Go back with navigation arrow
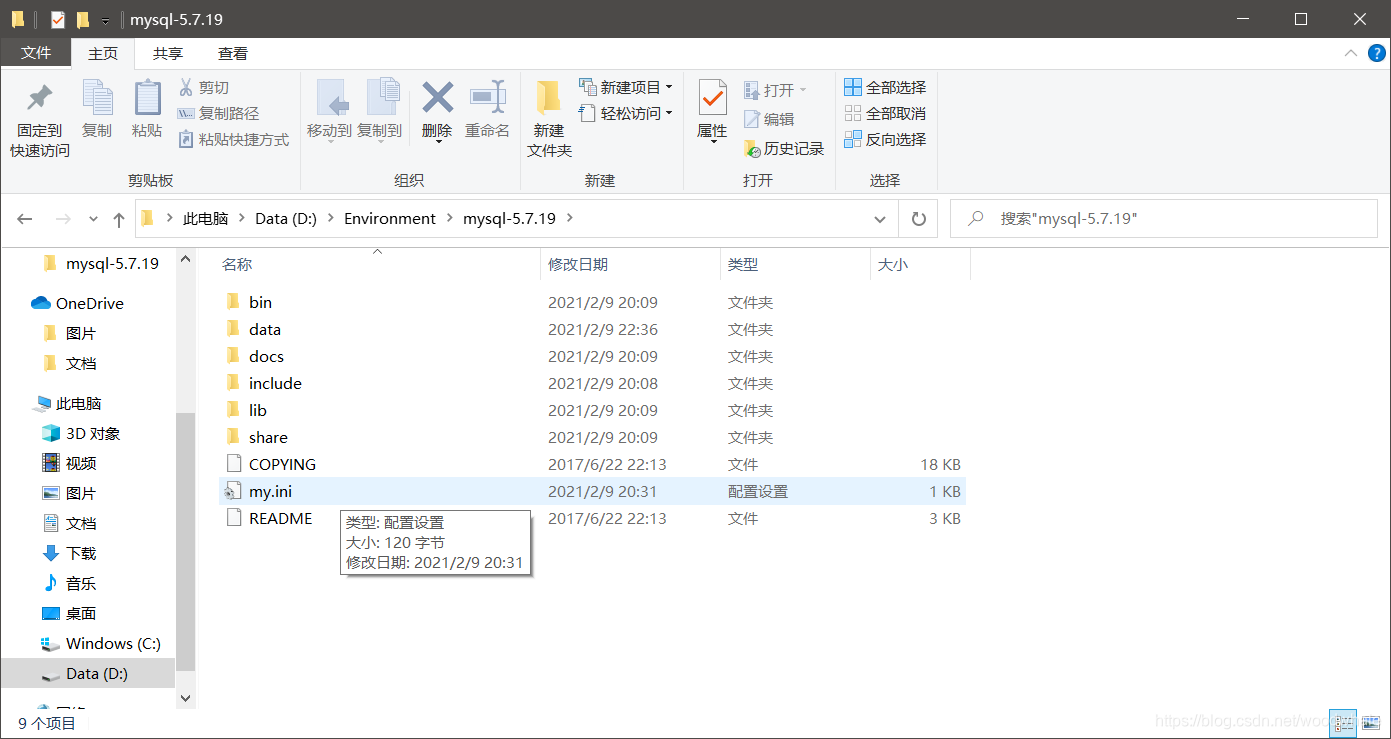This screenshot has height=739, width=1391. pos(25,219)
